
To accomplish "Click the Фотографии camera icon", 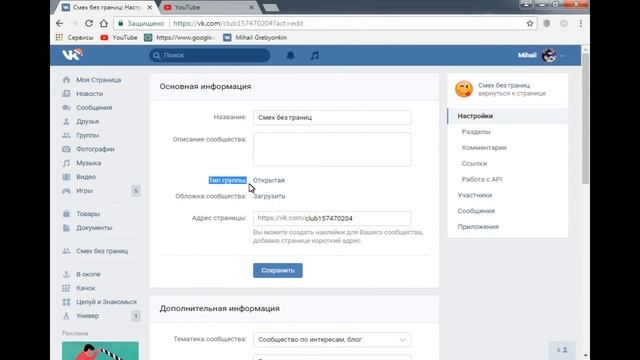I will click(66, 149).
